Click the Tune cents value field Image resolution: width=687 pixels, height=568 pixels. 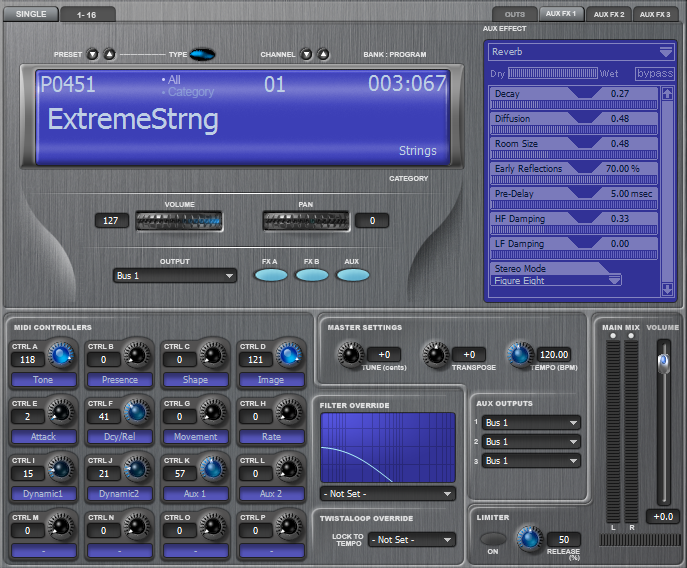coord(383,355)
